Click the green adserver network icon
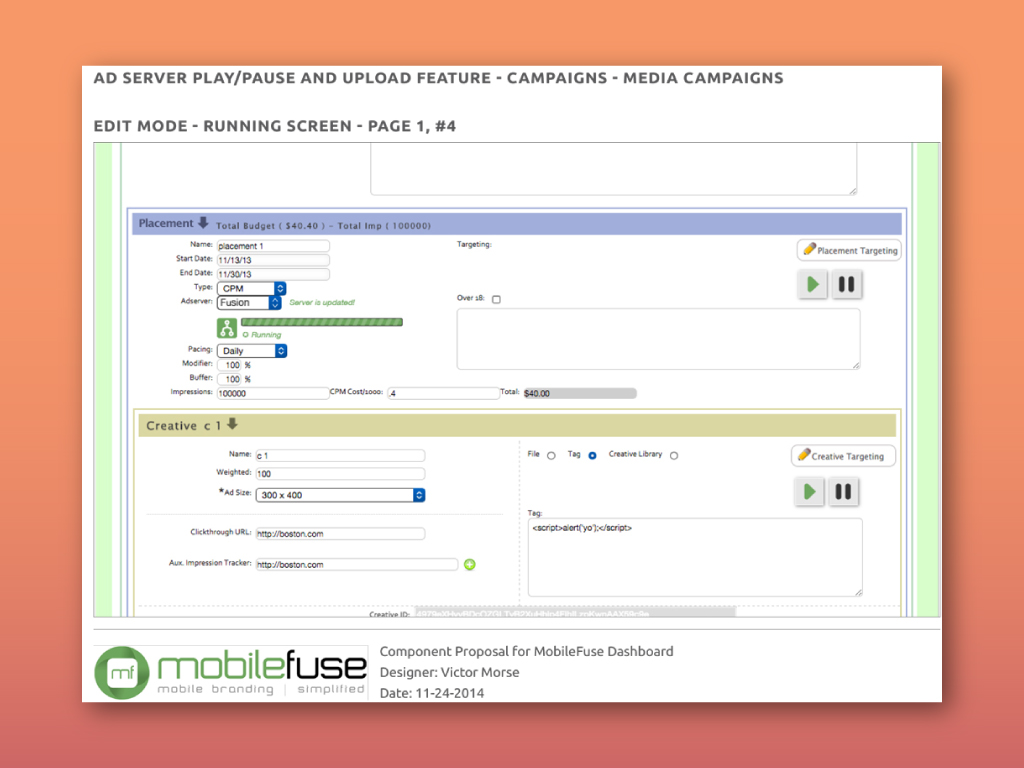The height and width of the screenshot is (768, 1024). click(x=227, y=328)
